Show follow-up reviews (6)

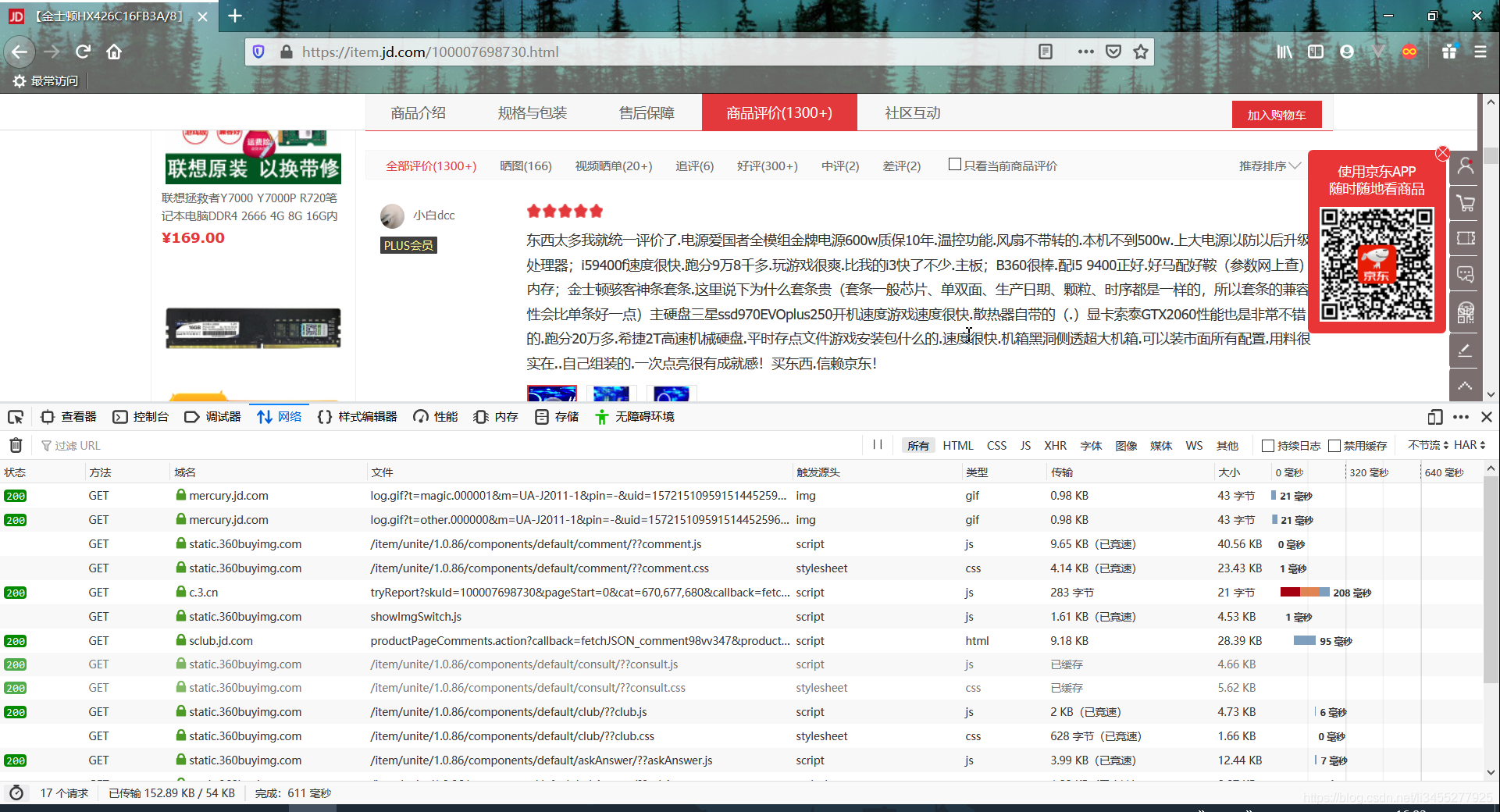coord(694,166)
